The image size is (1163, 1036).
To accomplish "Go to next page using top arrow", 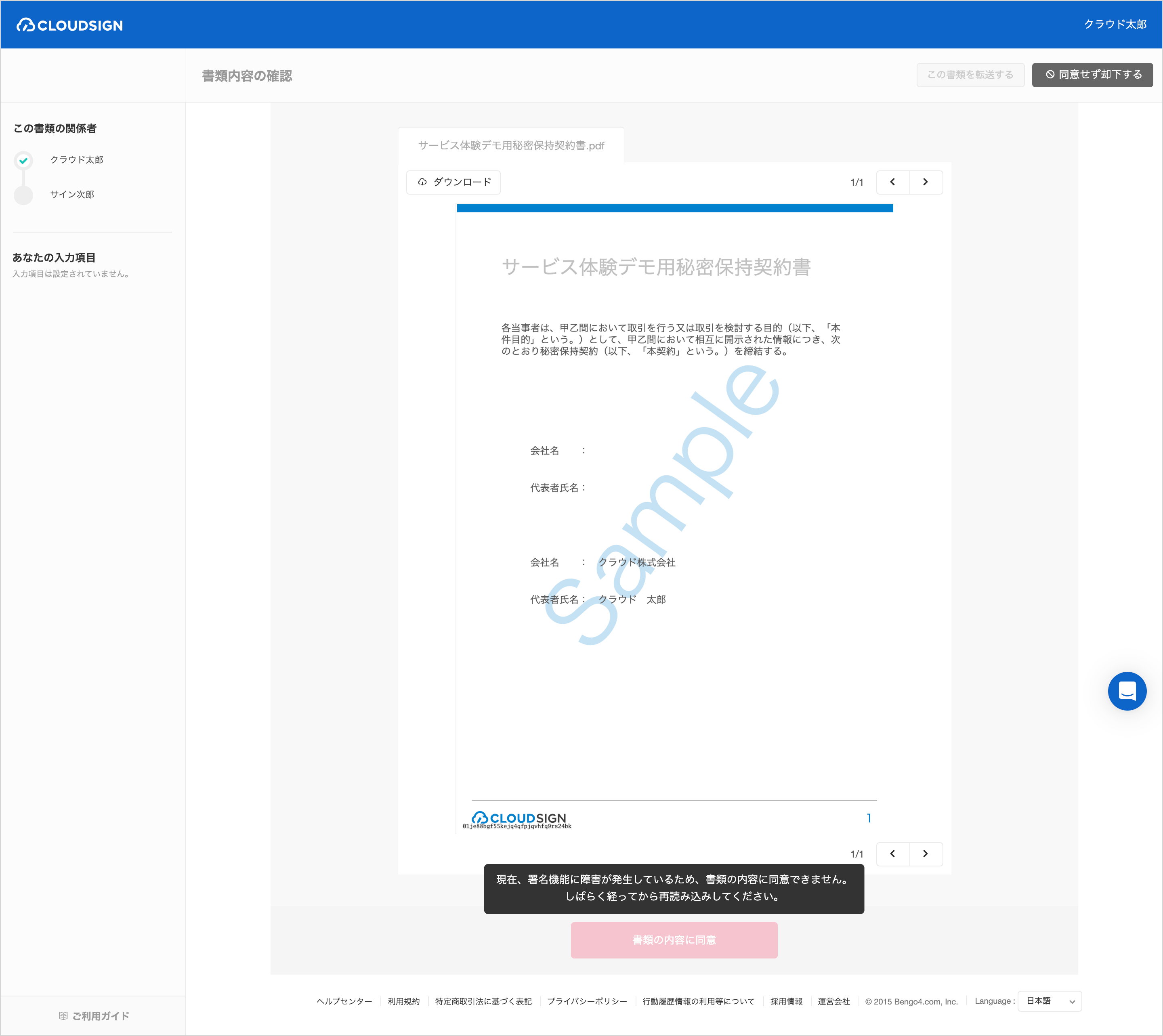I will coord(926,182).
